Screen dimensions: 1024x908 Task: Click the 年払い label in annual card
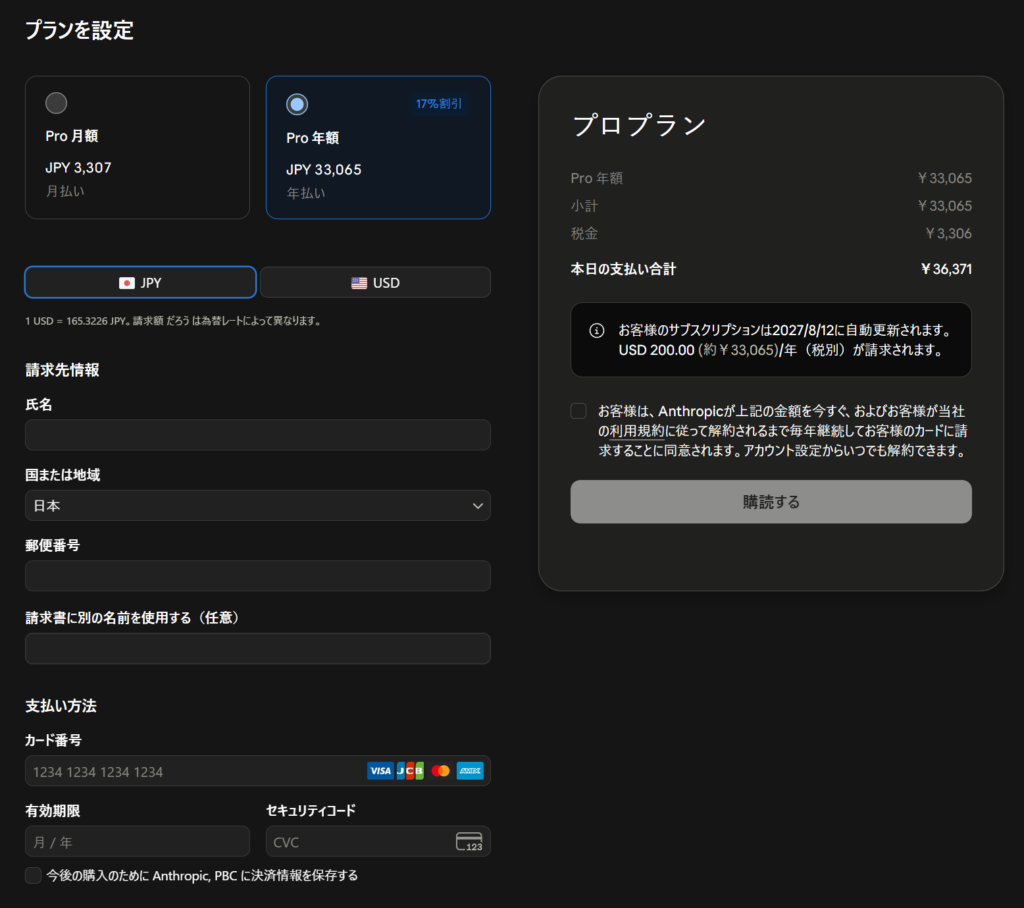tap(306, 193)
